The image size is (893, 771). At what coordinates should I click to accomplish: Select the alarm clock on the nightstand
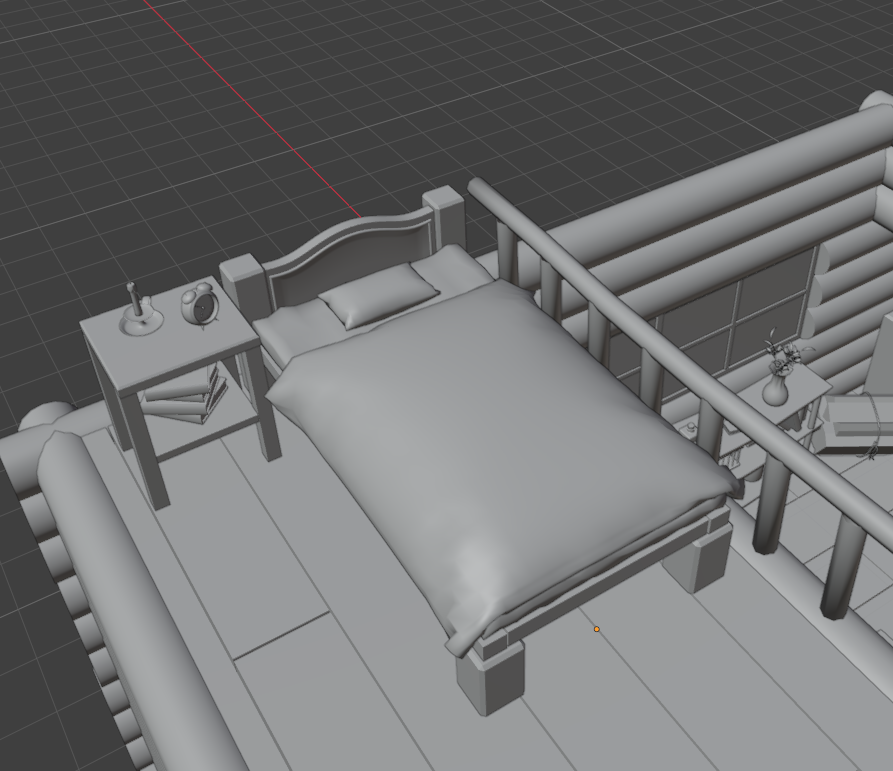199,305
